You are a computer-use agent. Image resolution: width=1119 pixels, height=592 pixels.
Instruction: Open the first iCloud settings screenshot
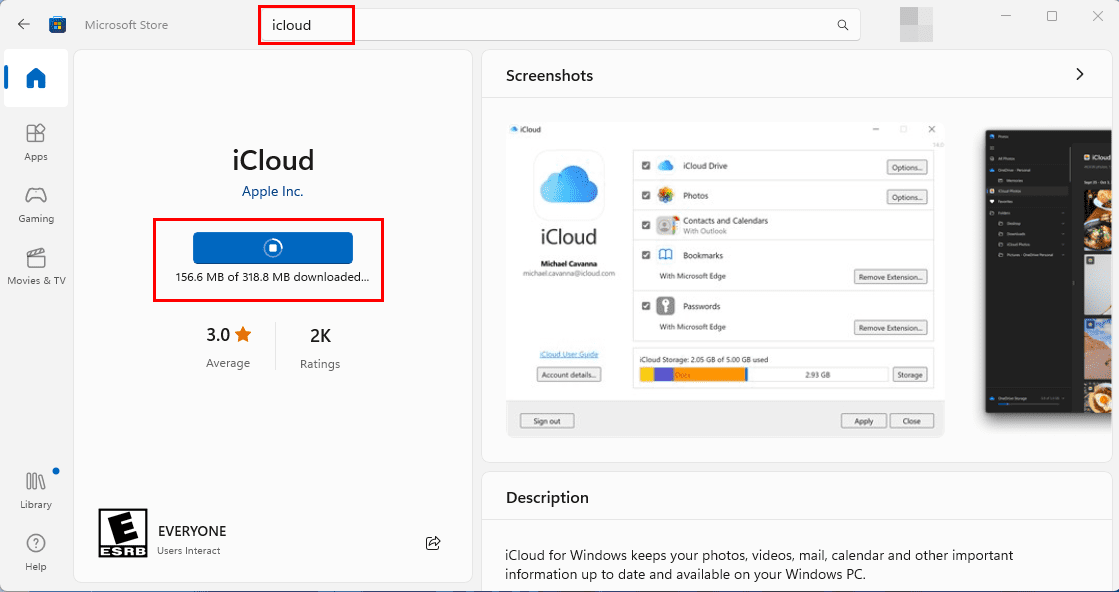725,280
